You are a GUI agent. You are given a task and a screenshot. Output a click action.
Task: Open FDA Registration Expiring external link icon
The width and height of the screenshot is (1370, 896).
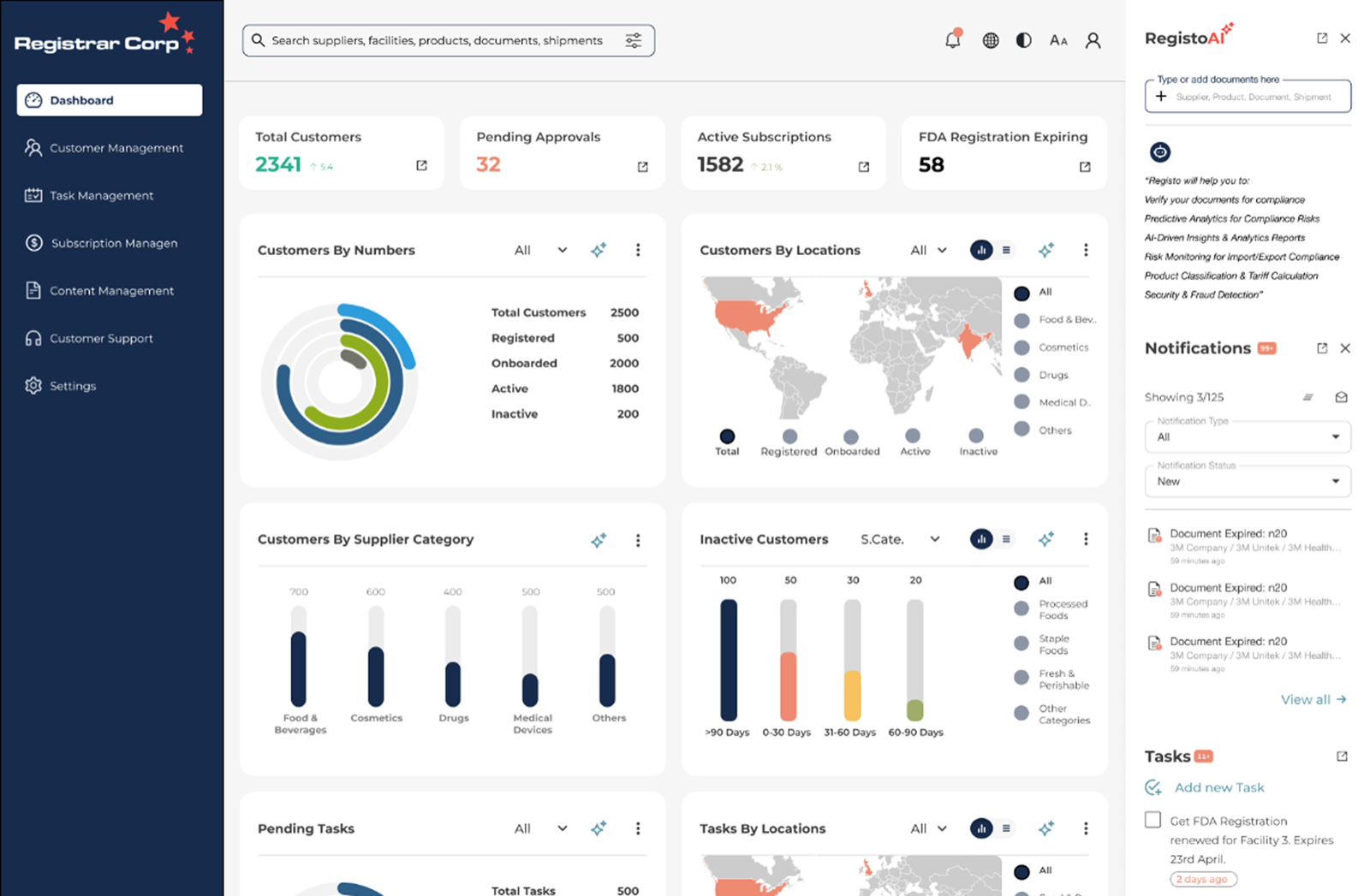point(1085,166)
